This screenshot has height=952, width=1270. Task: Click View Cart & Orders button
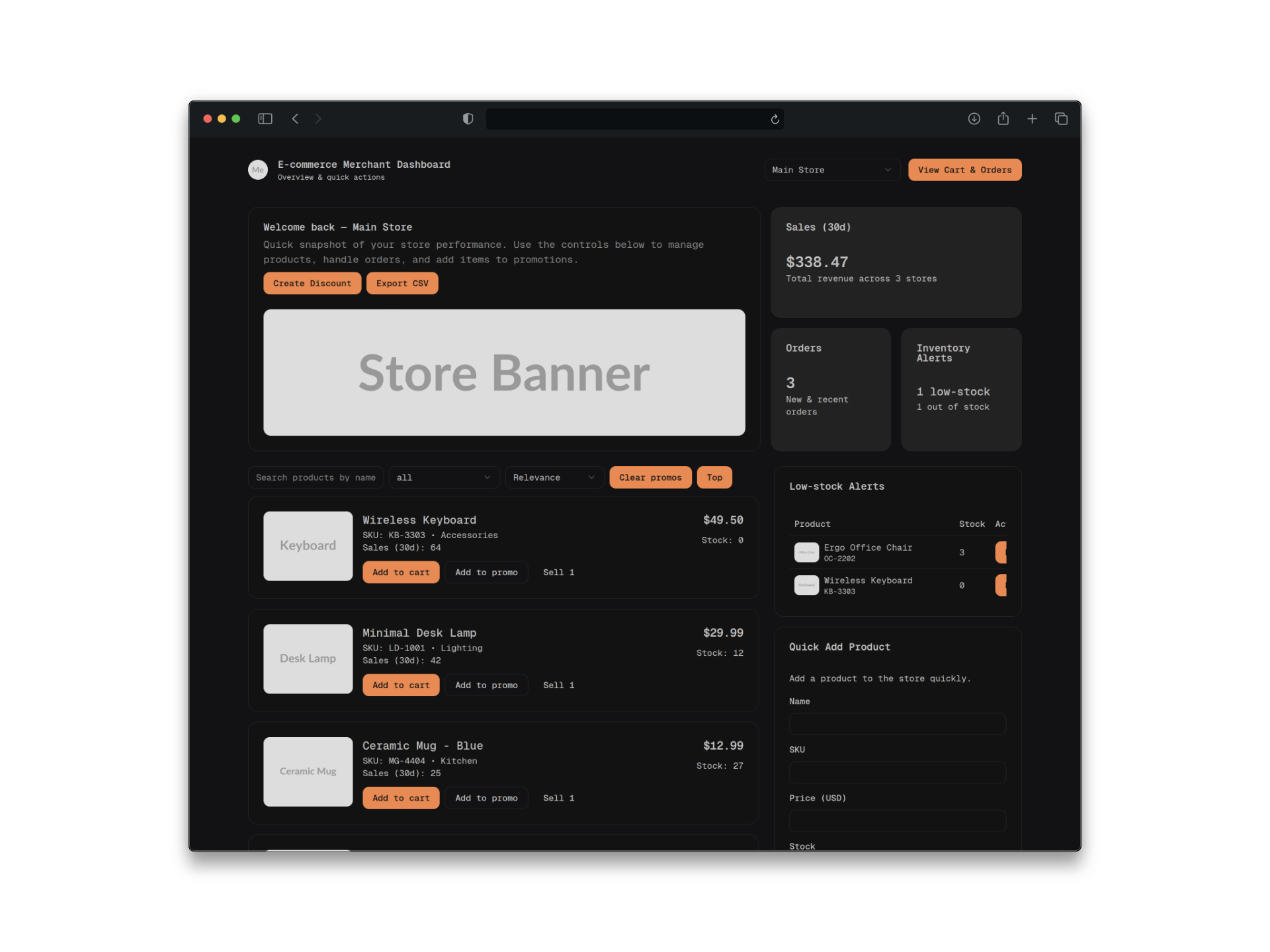964,170
